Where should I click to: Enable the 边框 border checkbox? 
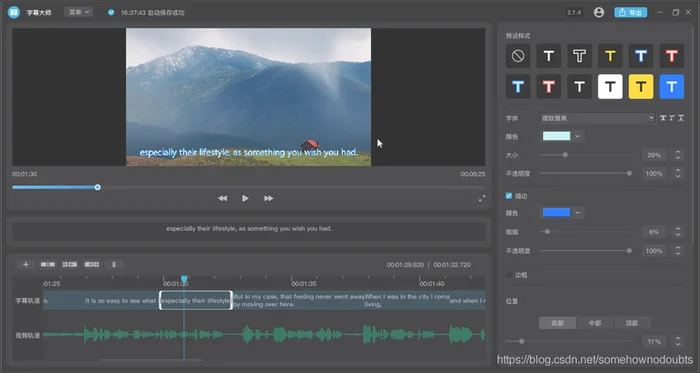509,275
